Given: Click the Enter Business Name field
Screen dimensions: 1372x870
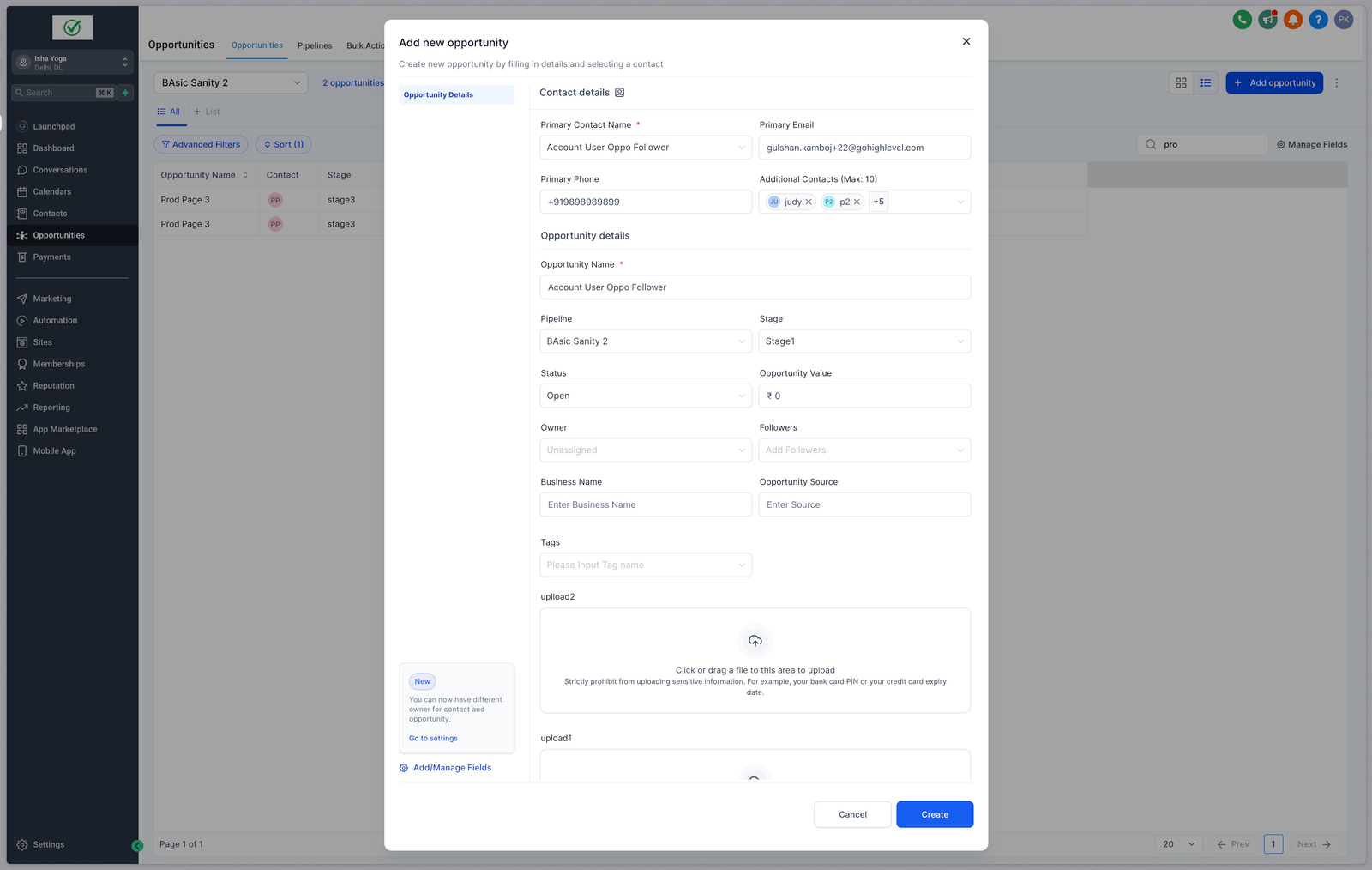Looking at the screenshot, I should pyautogui.click(x=646, y=504).
